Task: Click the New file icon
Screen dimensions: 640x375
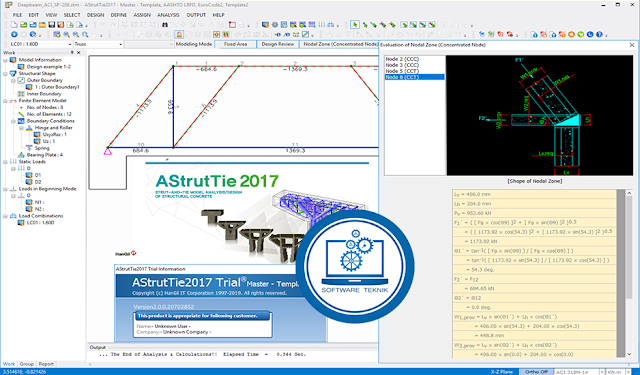Action: coord(14,25)
